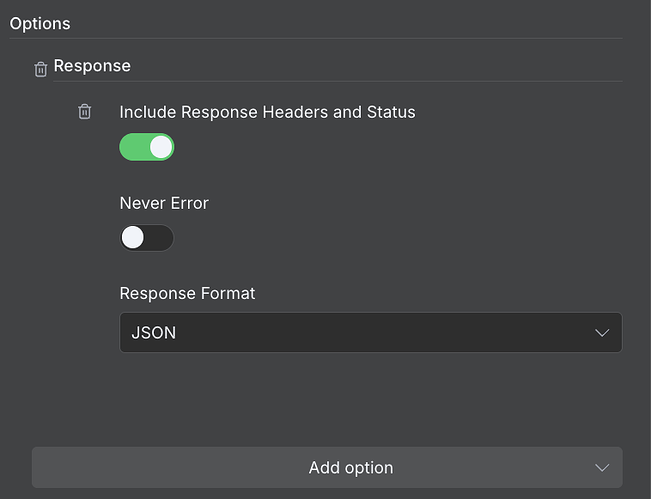Click the Response Format chevron arrow
This screenshot has height=499, width=651.
602,333
